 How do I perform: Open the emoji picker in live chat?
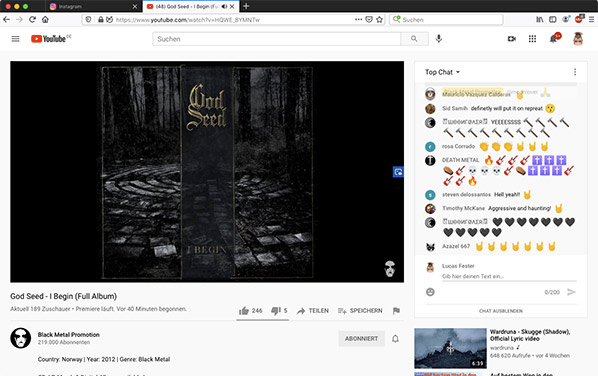click(430, 292)
